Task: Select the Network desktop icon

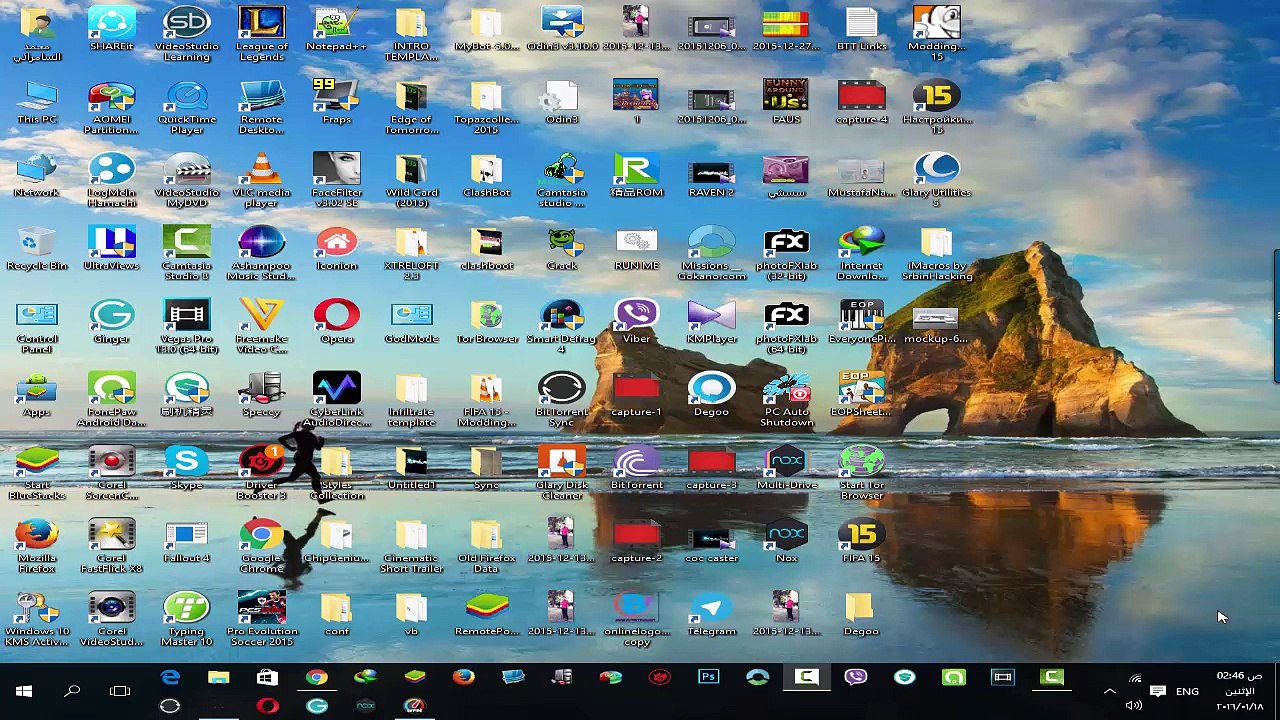Action: [37, 176]
